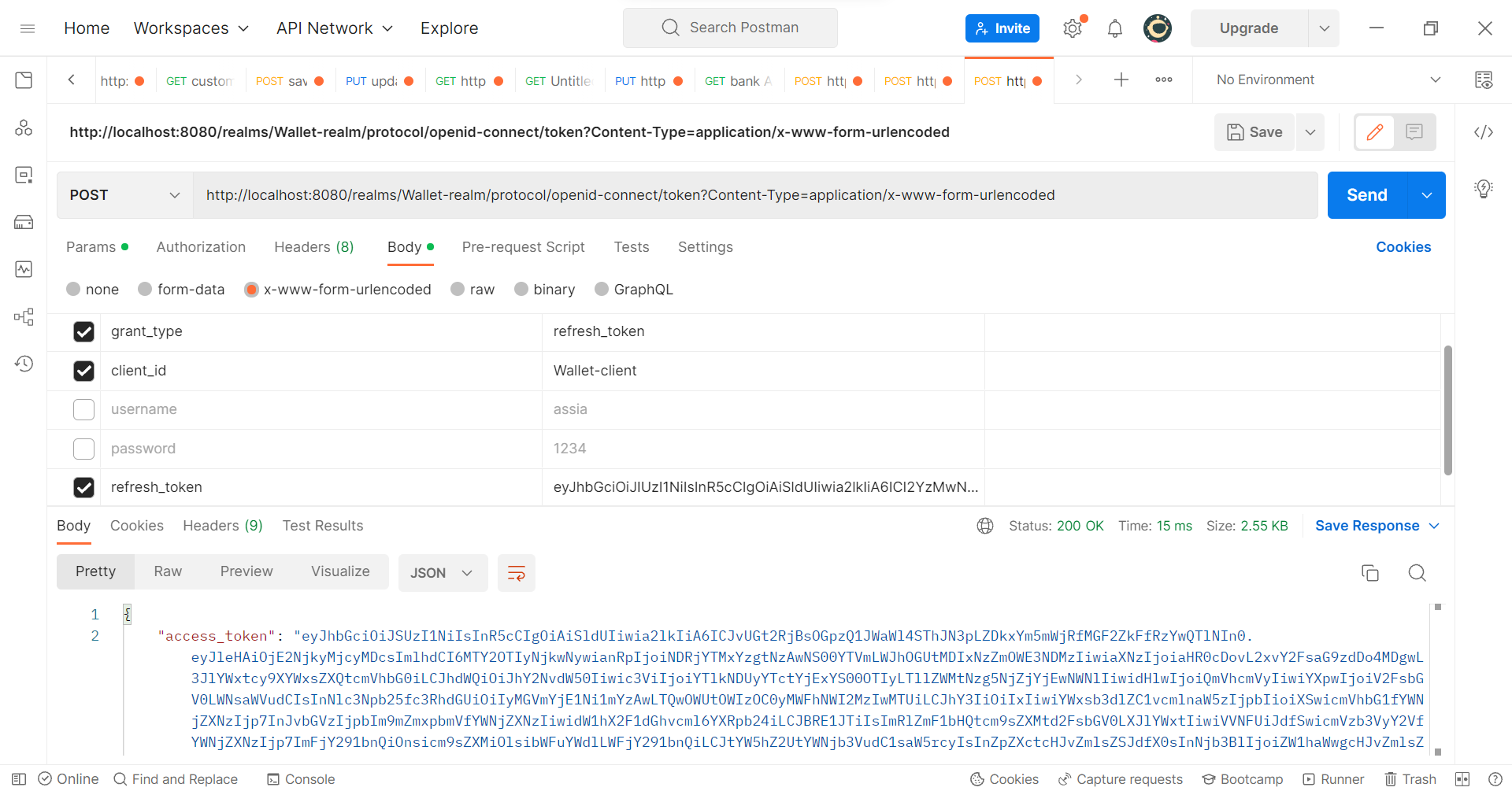Enable the username parameter checkbox
Viewport: 1512px width, 791px height.
coord(83,409)
